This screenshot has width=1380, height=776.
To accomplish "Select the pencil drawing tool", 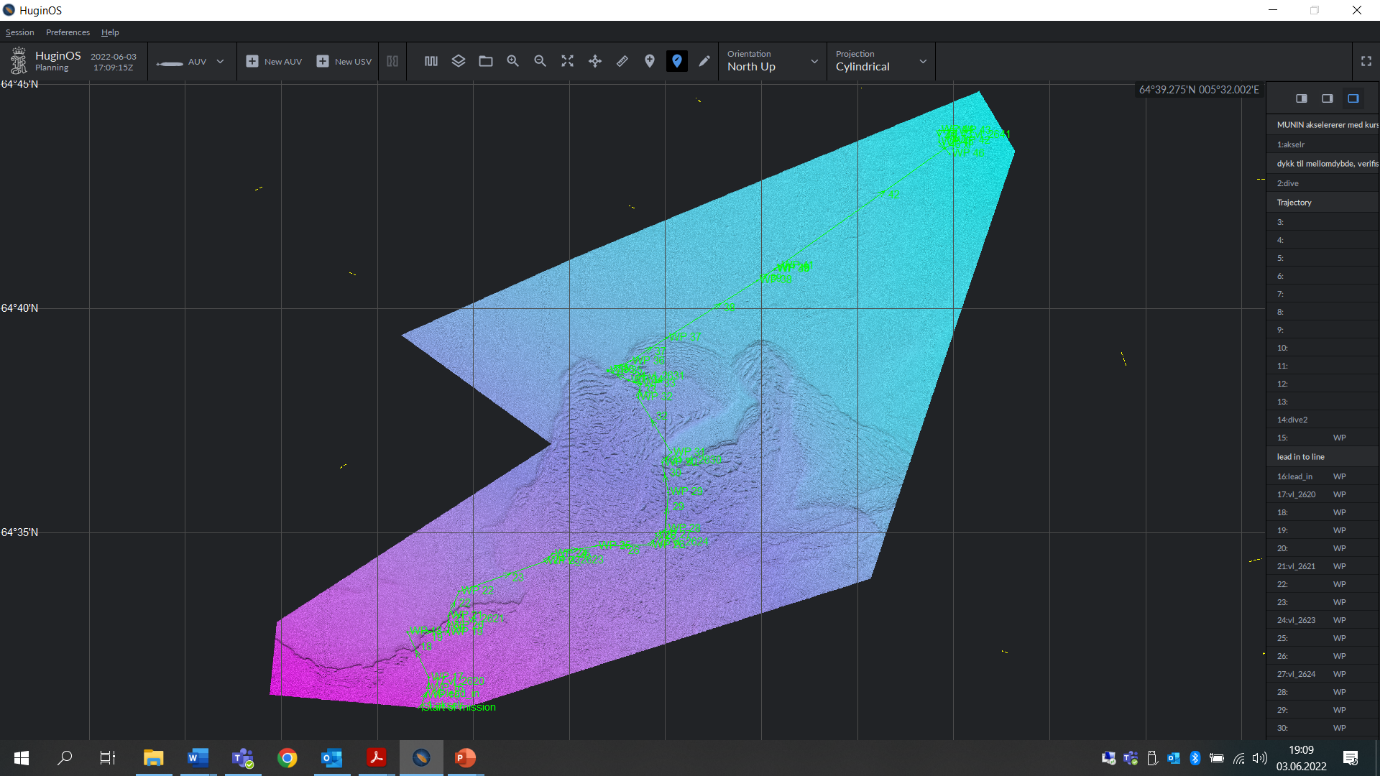I will pyautogui.click(x=704, y=61).
